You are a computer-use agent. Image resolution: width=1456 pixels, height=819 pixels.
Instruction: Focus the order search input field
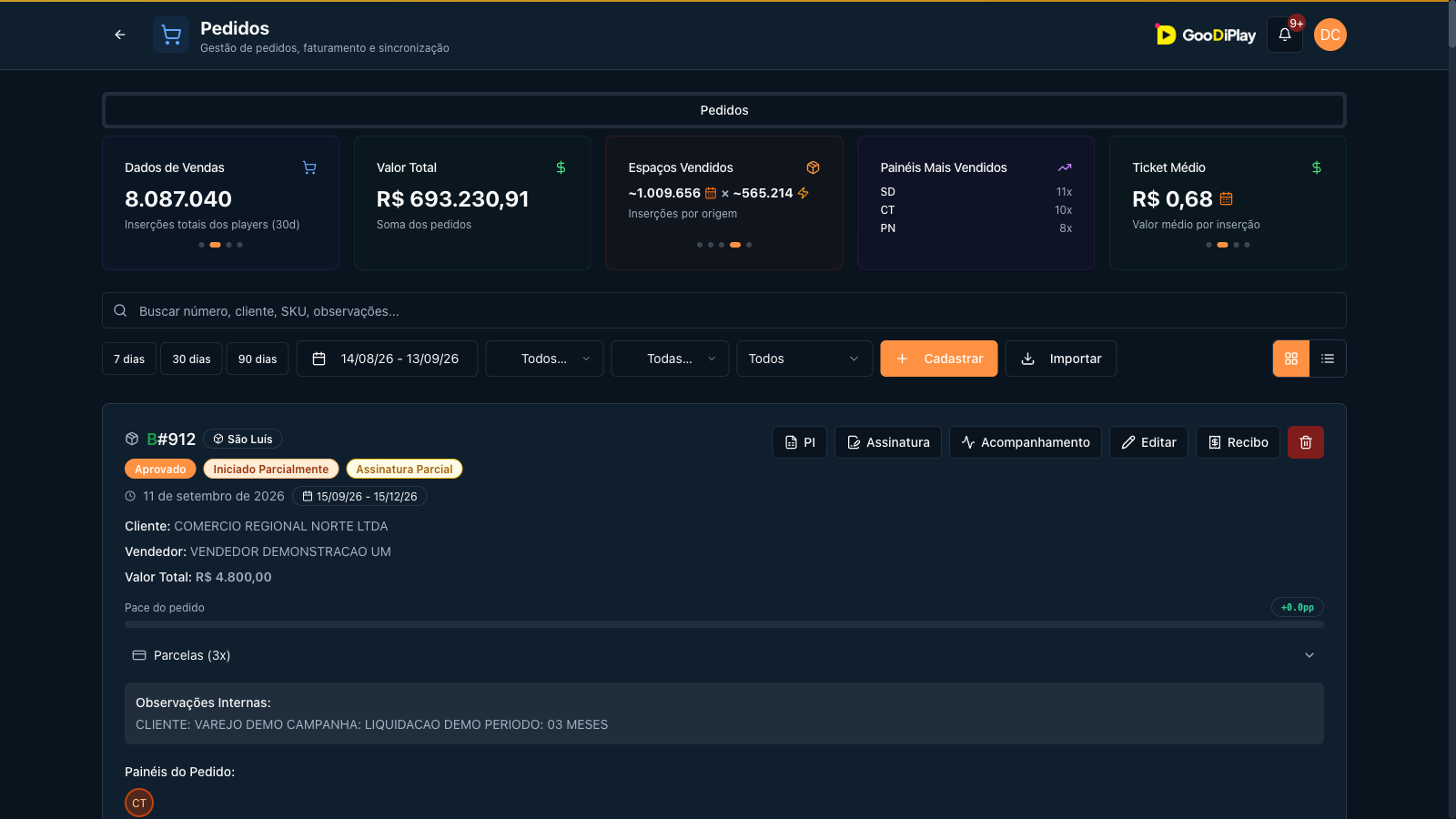pos(724,310)
